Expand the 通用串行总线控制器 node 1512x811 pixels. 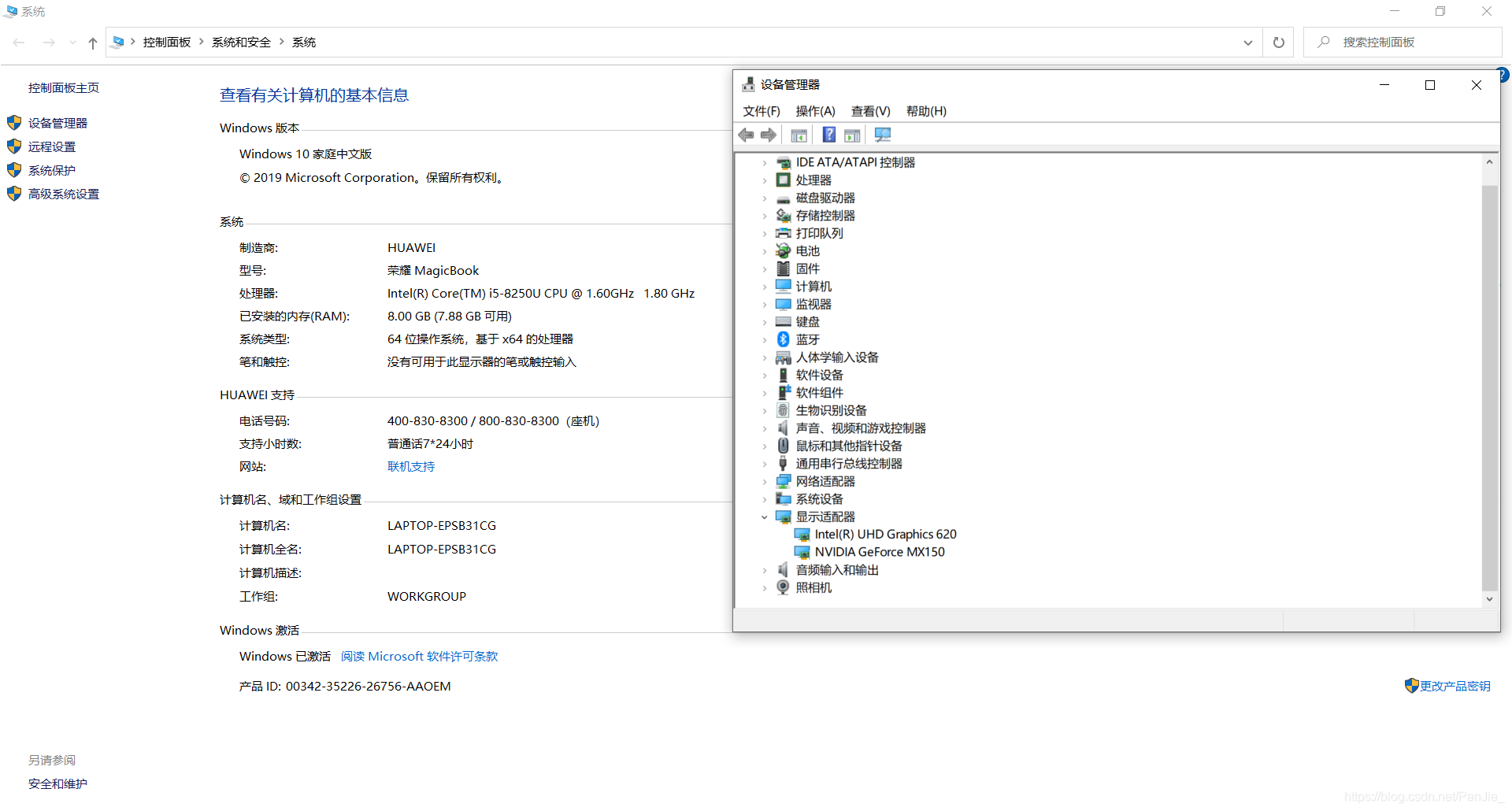[764, 464]
